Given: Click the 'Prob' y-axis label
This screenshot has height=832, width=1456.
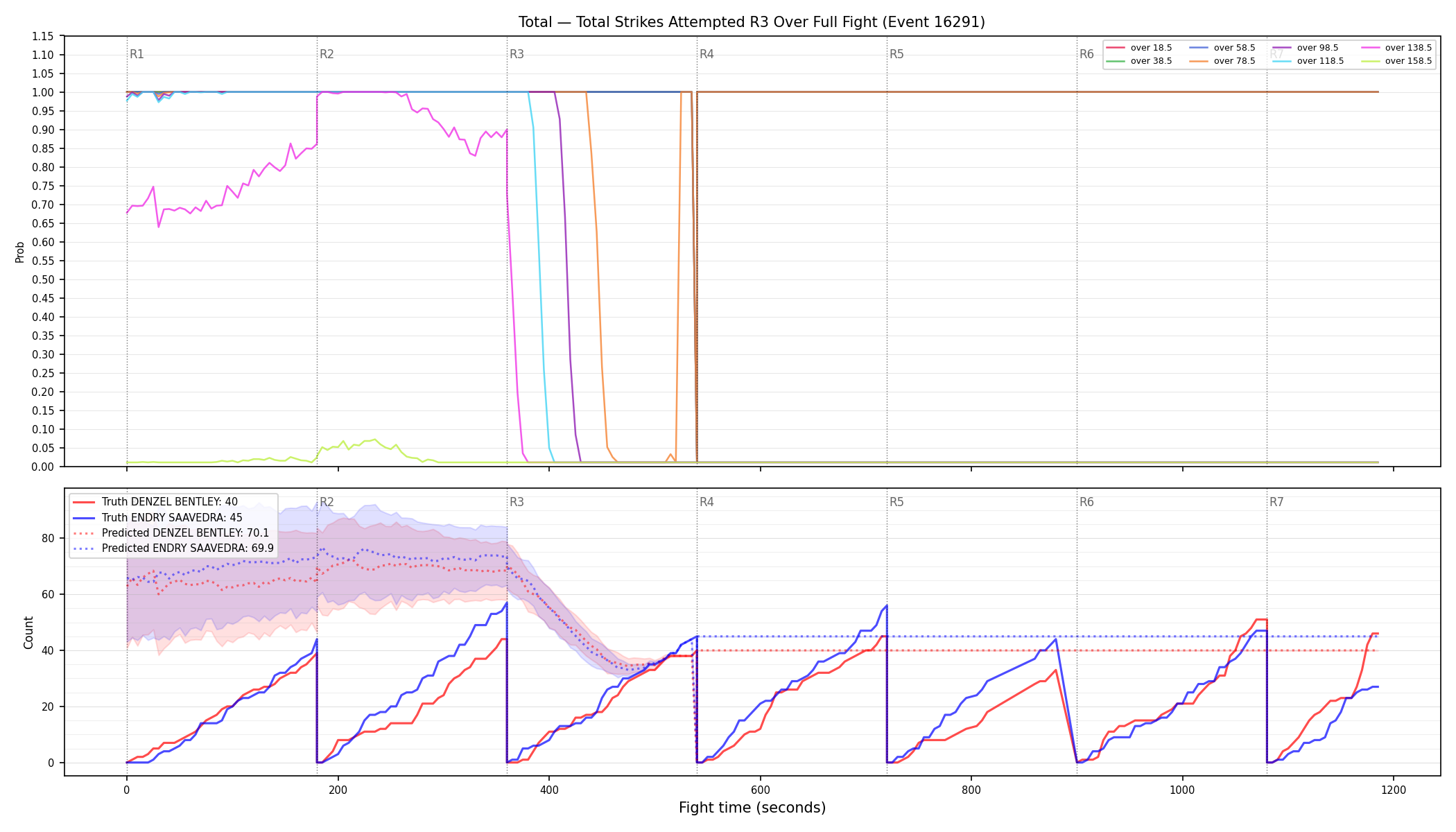Looking at the screenshot, I should tap(19, 252).
